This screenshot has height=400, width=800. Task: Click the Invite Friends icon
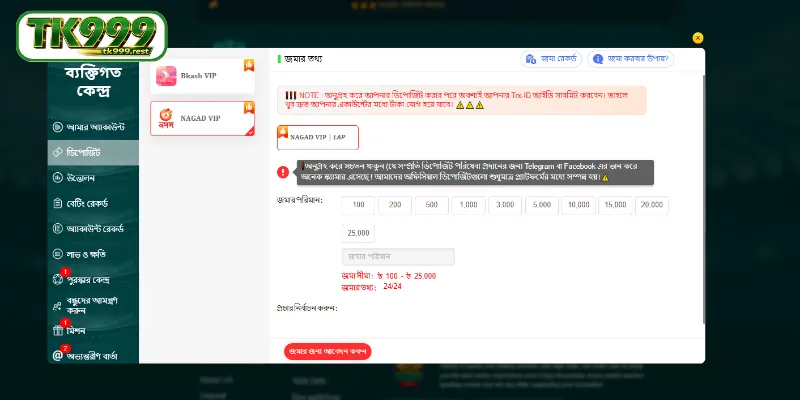click(x=58, y=306)
